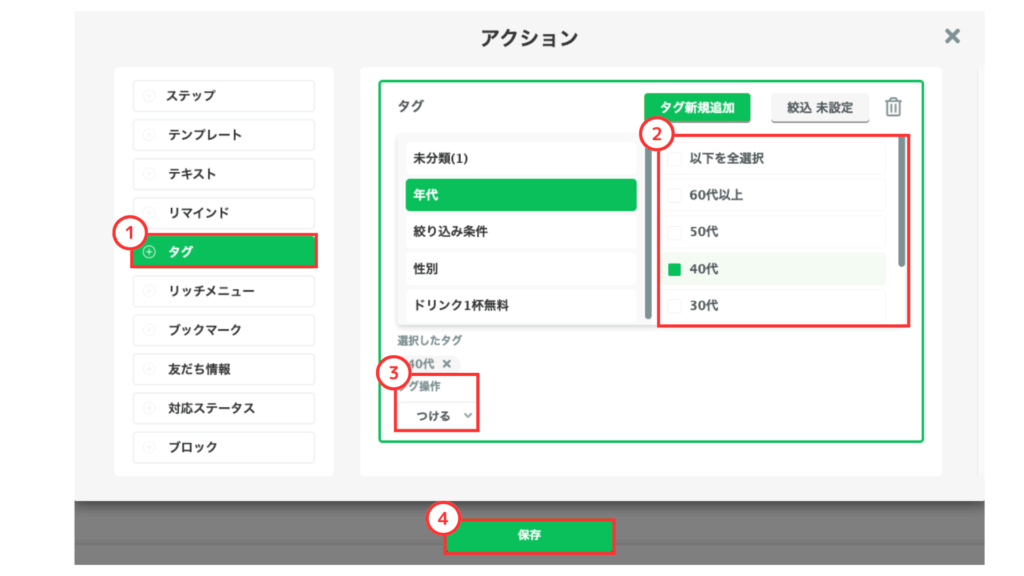Open the 絞込 未設定 filter
This screenshot has height=576, width=1024.
819,107
